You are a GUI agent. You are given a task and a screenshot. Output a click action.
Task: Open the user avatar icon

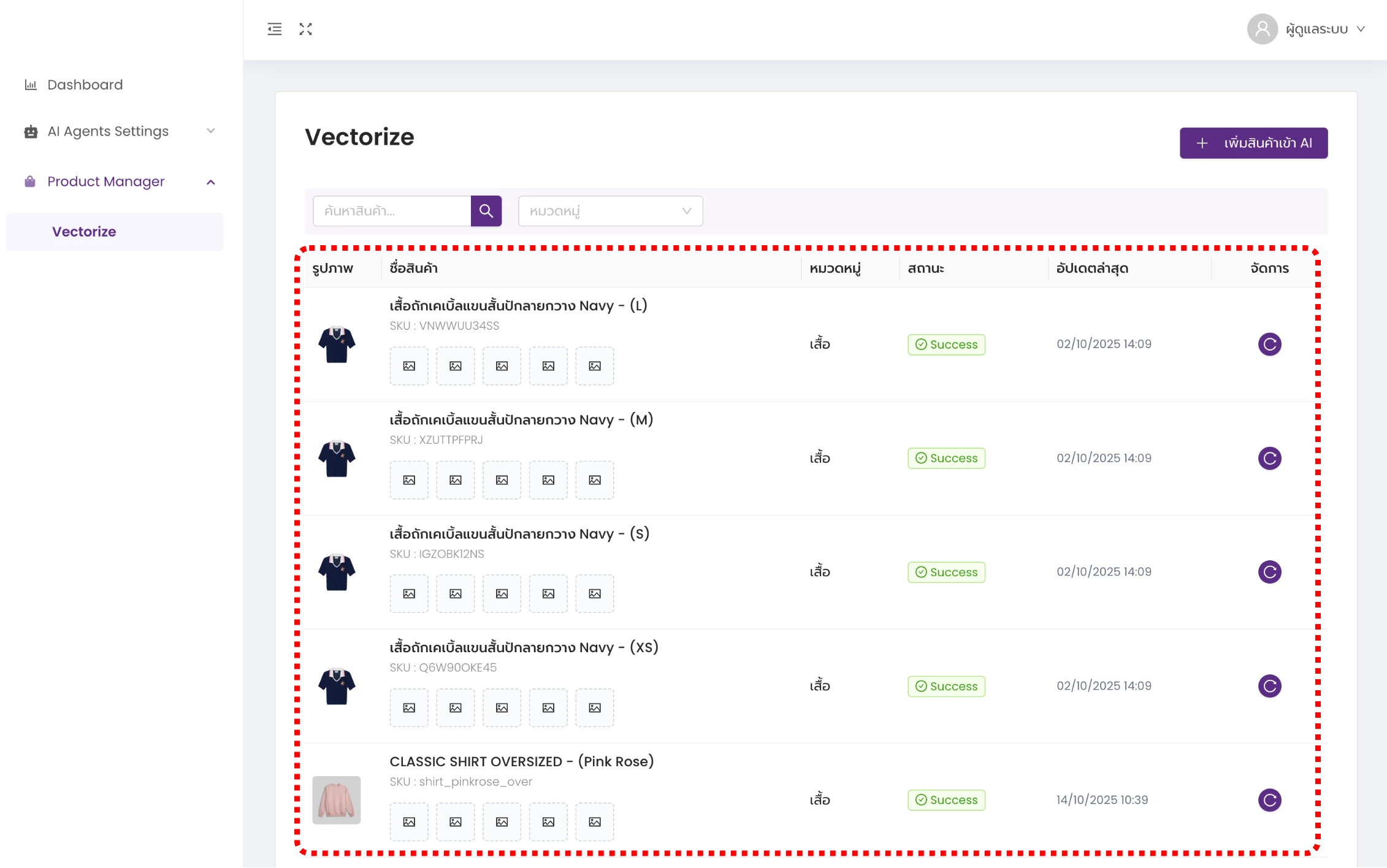[1262, 29]
